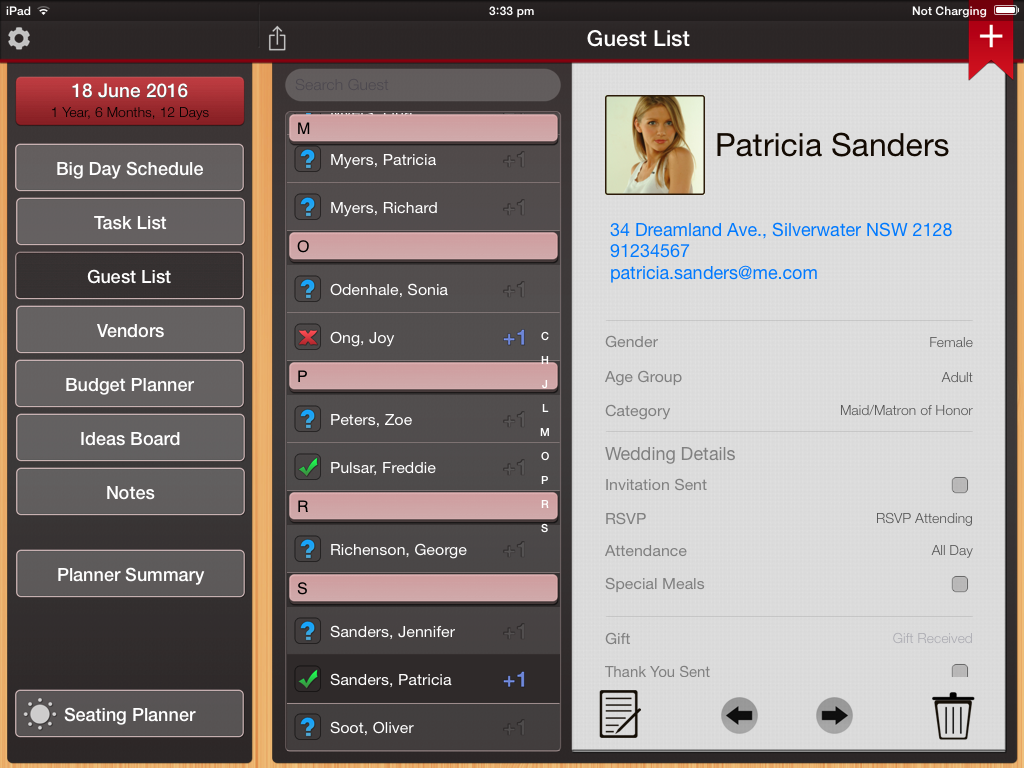
Task: Tap Patricia Sanders profile photo
Action: tap(654, 145)
